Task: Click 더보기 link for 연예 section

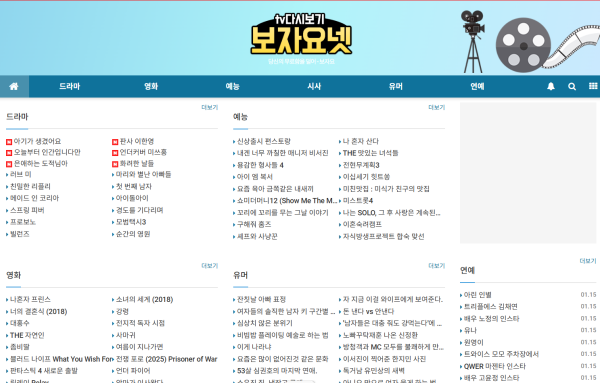Action: pyautogui.click(x=588, y=261)
